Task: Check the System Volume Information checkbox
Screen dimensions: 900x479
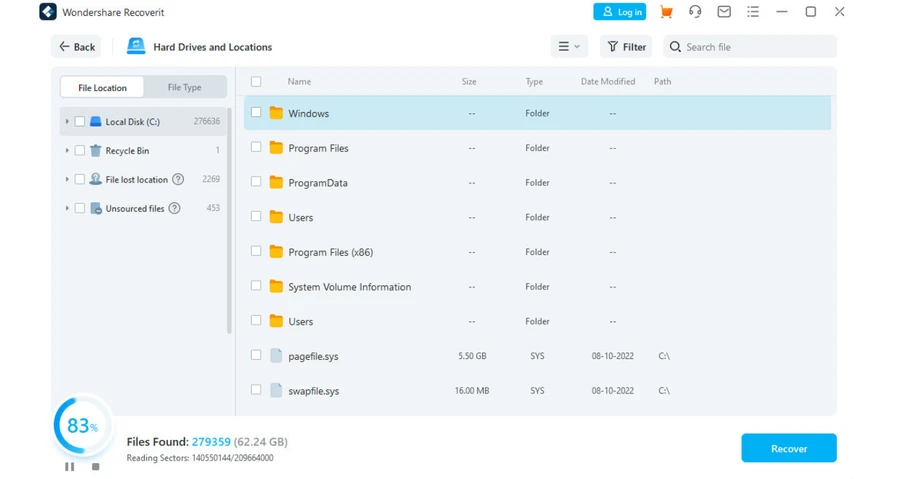Action: 256,286
